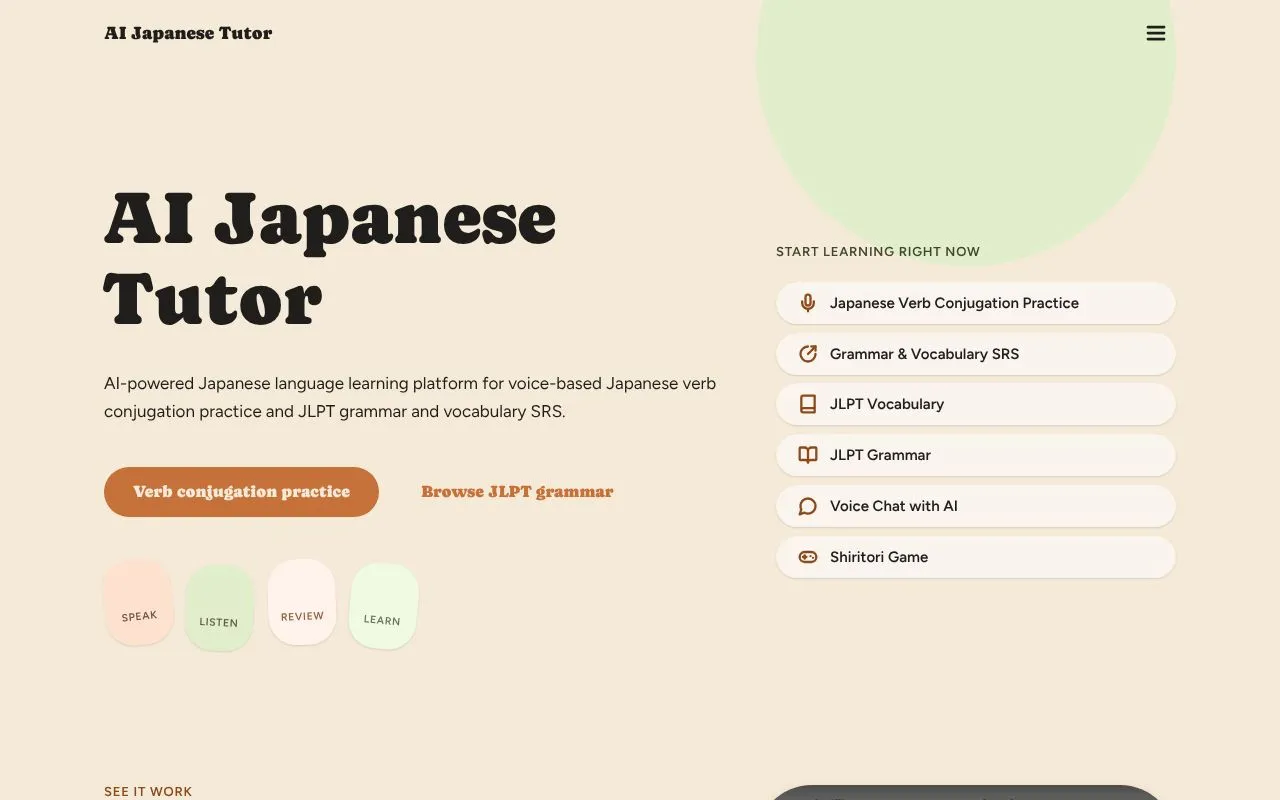1280x800 pixels.
Task: Click the SPEAK card
Action: pos(139,602)
